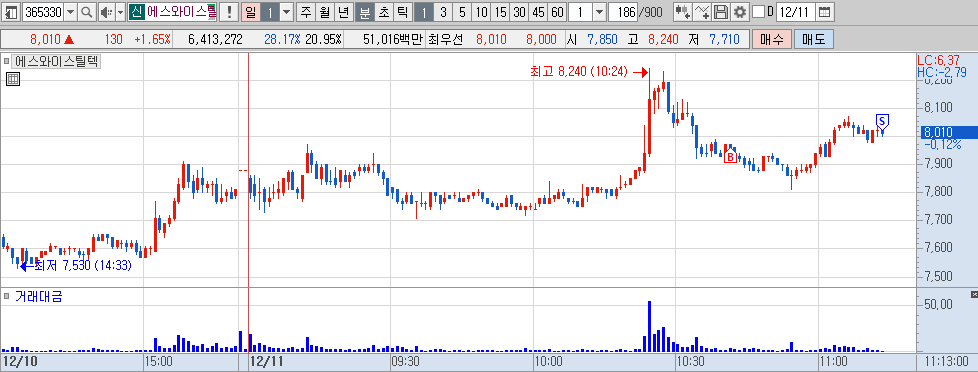Click the grid table icon under chart title

pyautogui.click(x=12, y=79)
